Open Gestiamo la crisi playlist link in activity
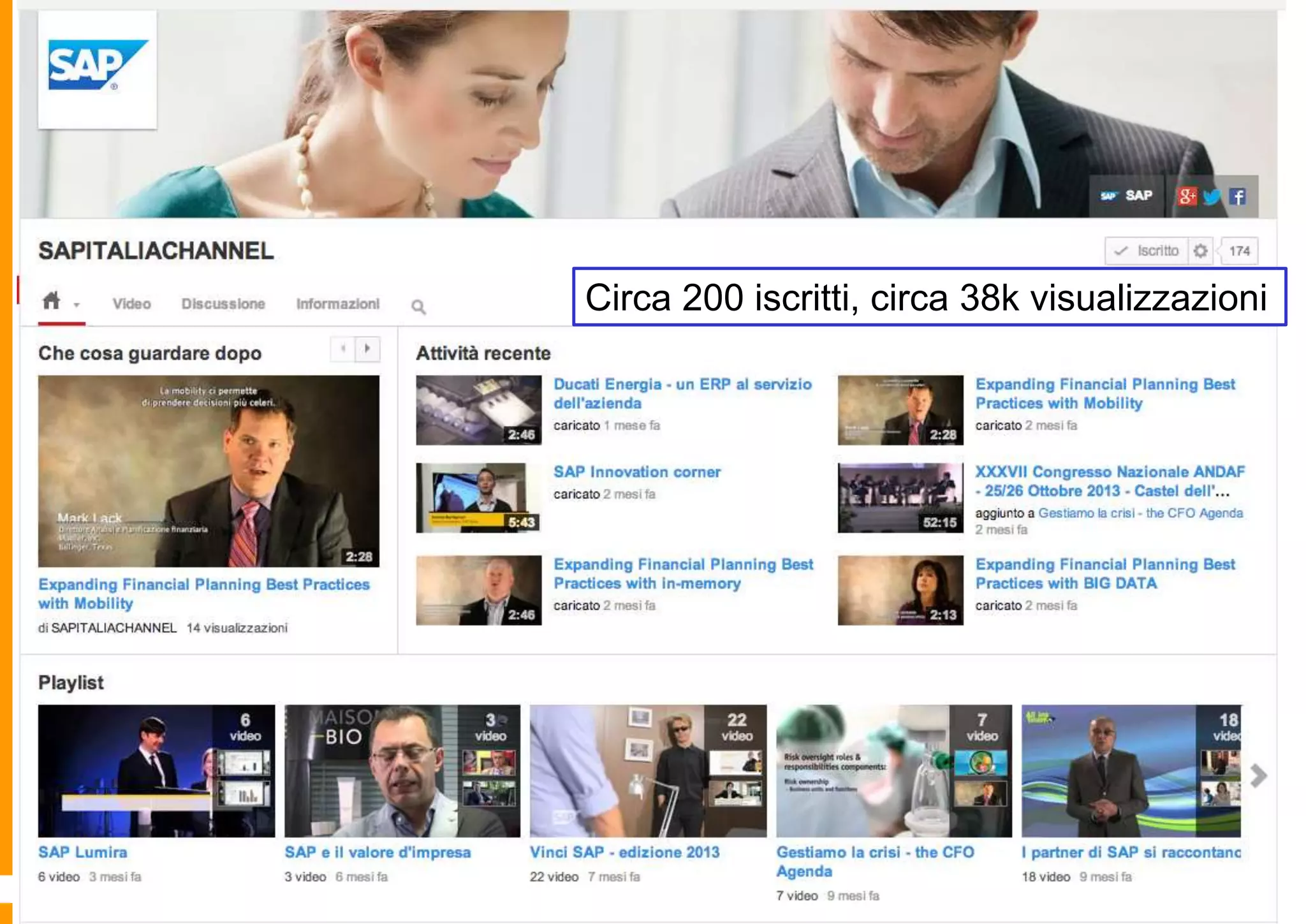This screenshot has height=924, width=1306. [x=1141, y=513]
